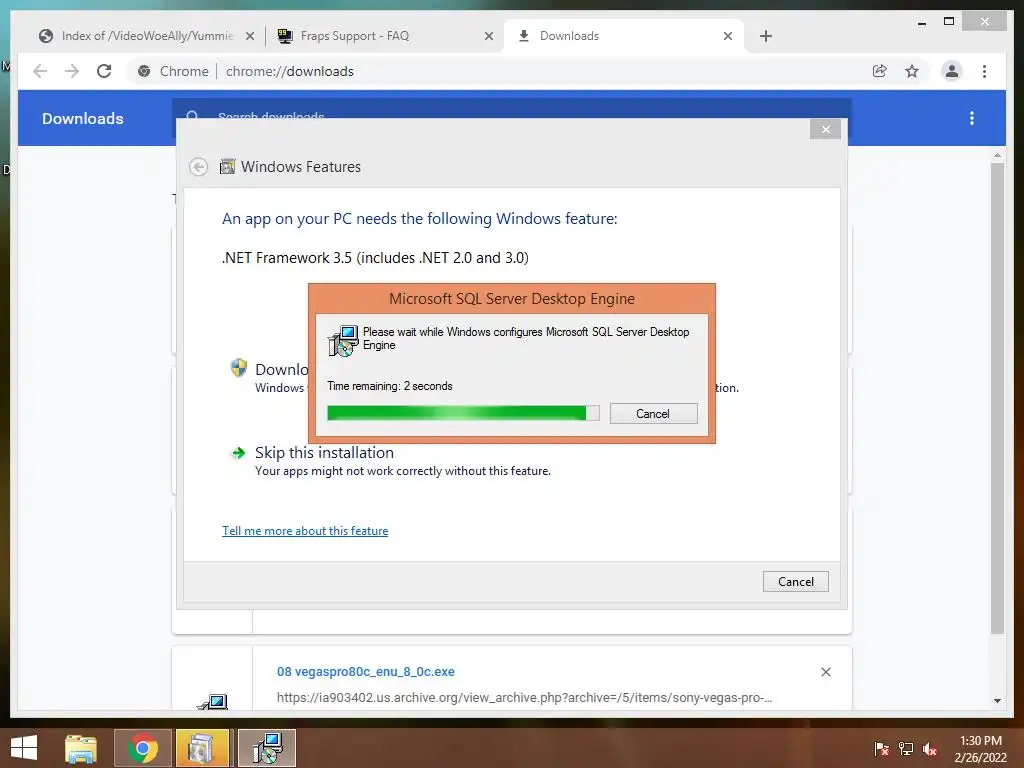Click the shield icon next to Download option

[x=239, y=368]
